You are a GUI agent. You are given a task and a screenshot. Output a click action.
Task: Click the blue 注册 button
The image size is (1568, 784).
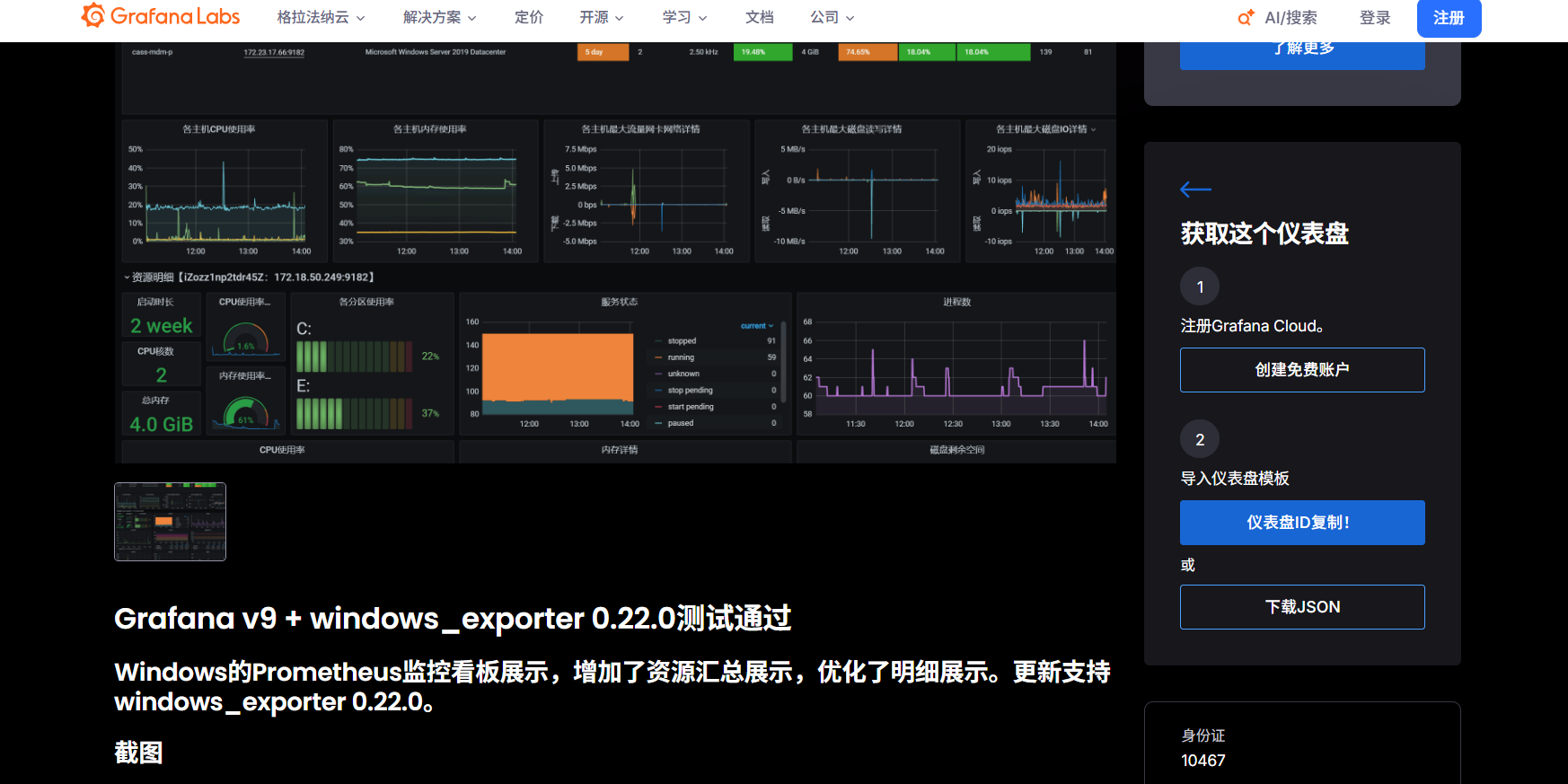1449,17
